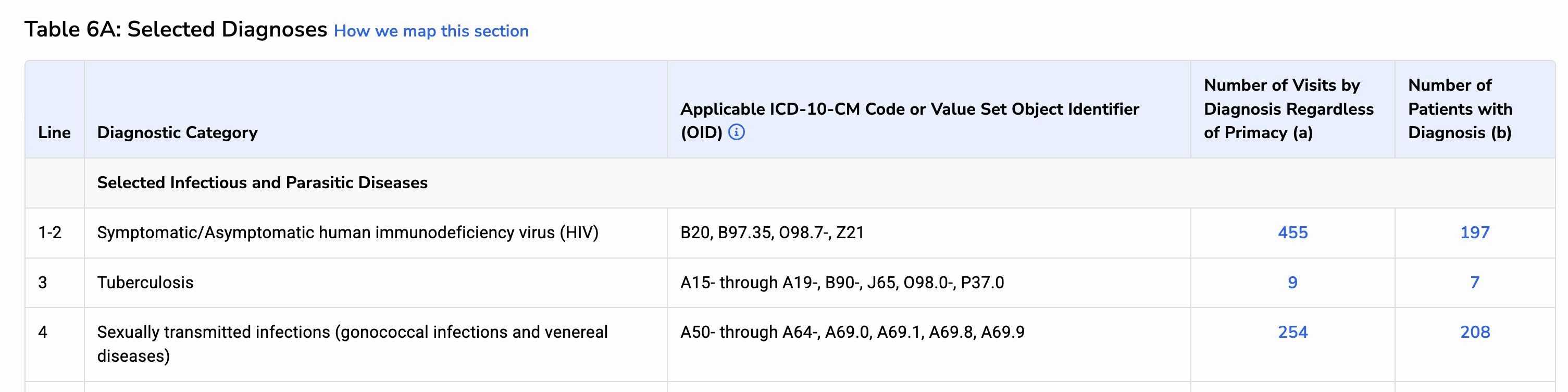Click the ICD-10-CM code cell for Tuberculosis

pos(842,283)
